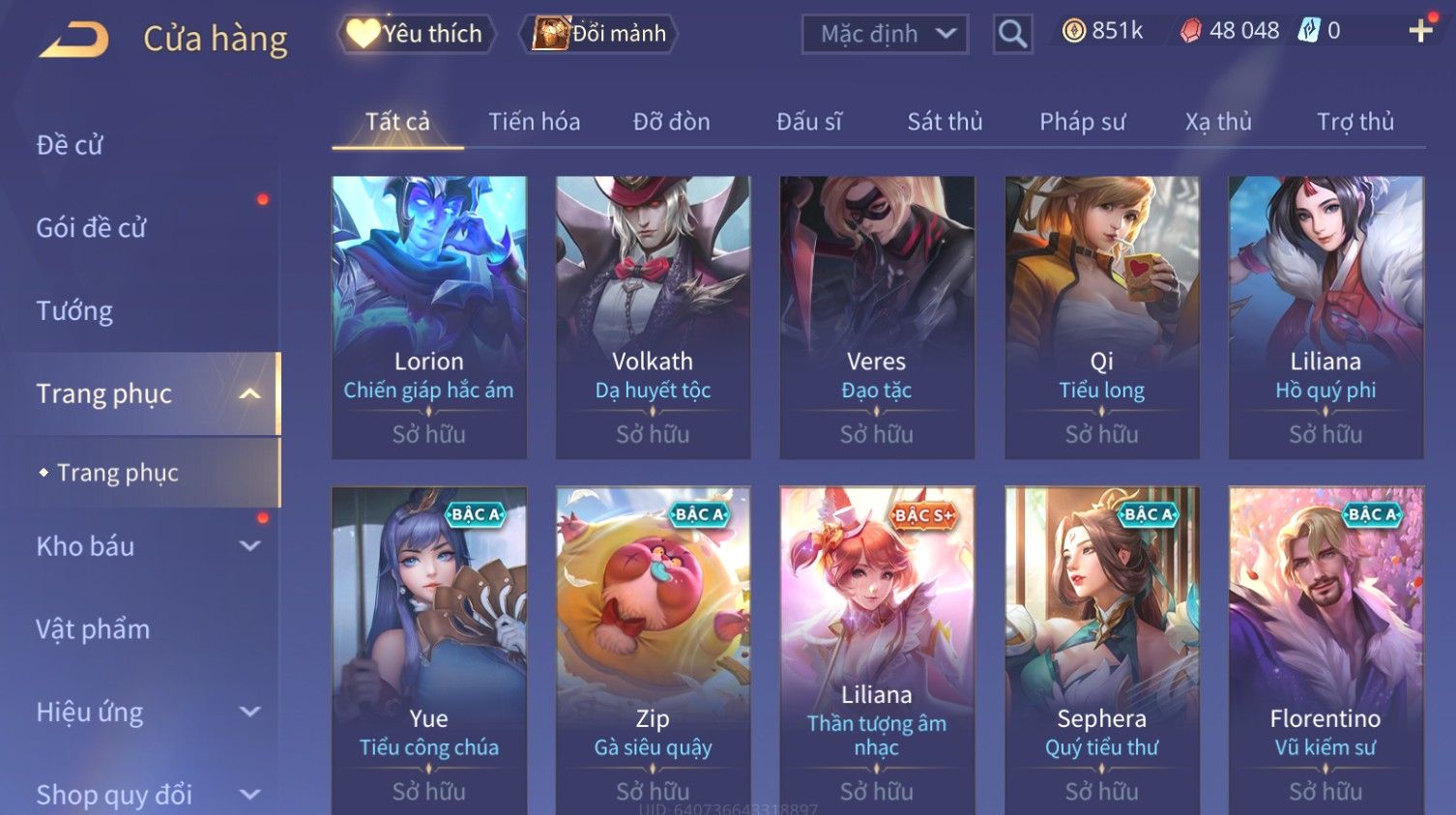Image resolution: width=1456 pixels, height=815 pixels.
Task: Expand the Kho báu sidebar section
Action: [250, 546]
